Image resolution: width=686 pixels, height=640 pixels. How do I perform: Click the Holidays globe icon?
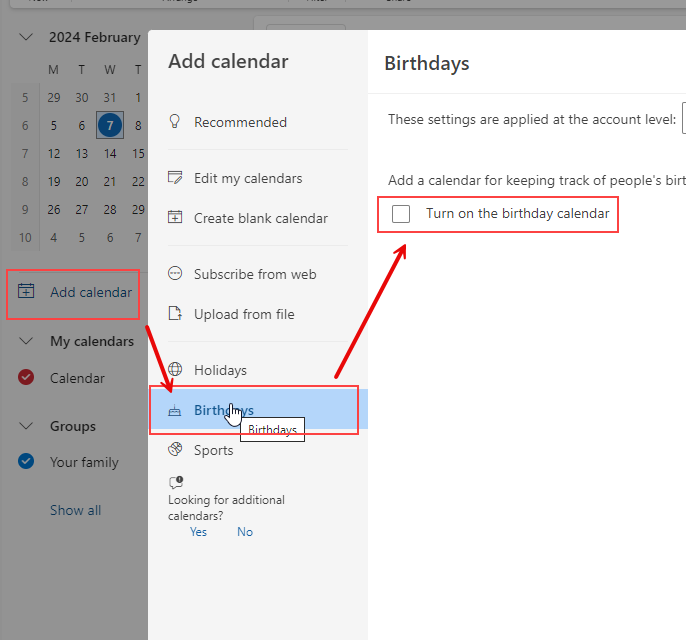click(175, 370)
